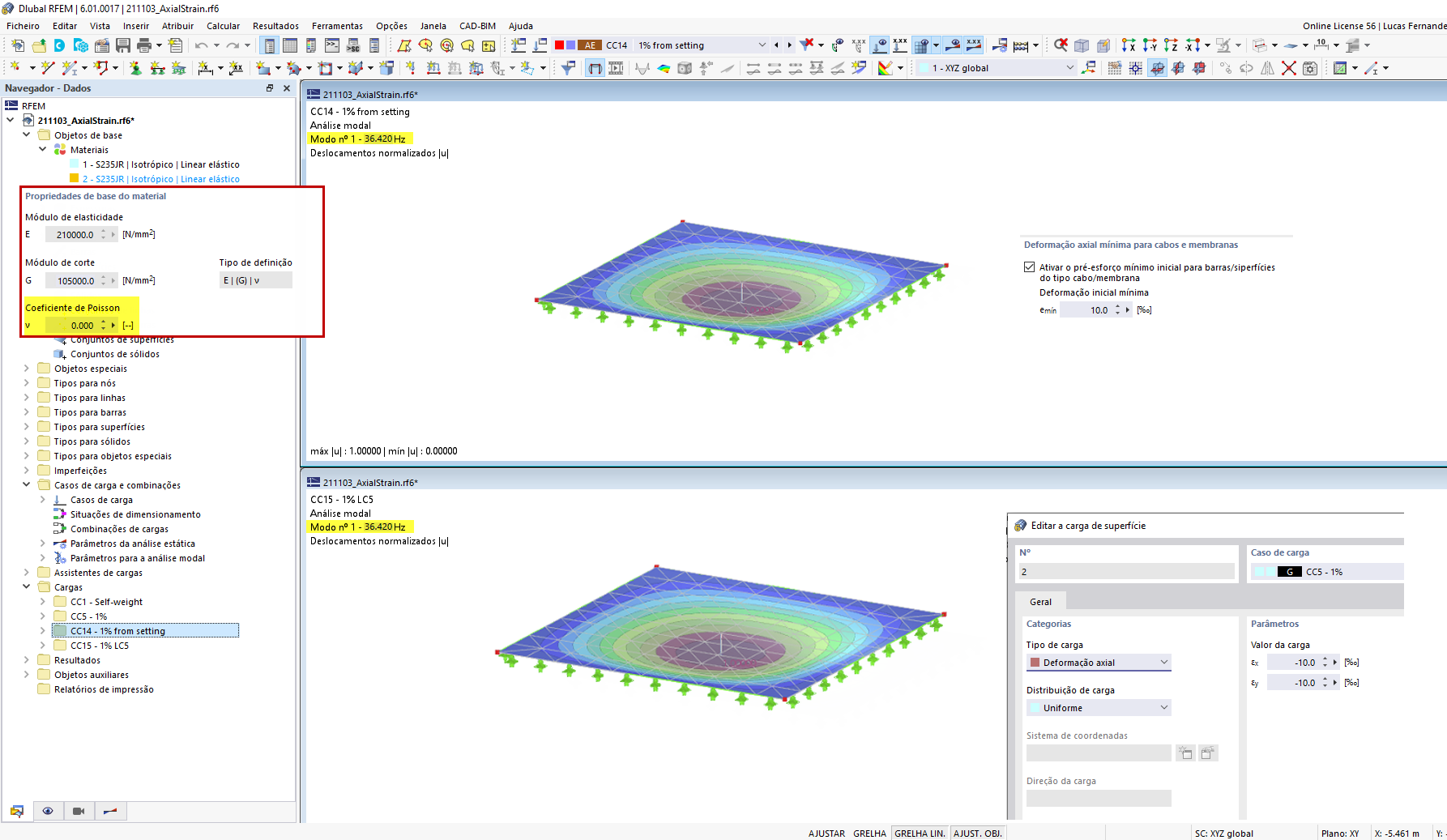
Task: Toggle the Navigator panel toolbar button
Action: [270, 45]
